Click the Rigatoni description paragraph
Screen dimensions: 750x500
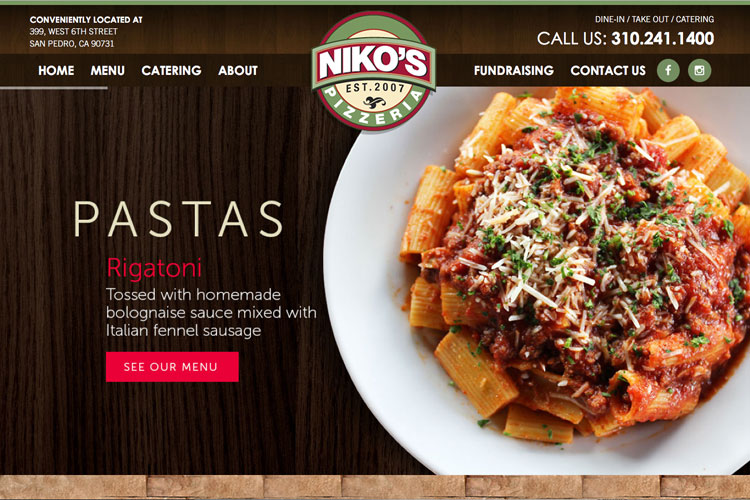(x=211, y=312)
